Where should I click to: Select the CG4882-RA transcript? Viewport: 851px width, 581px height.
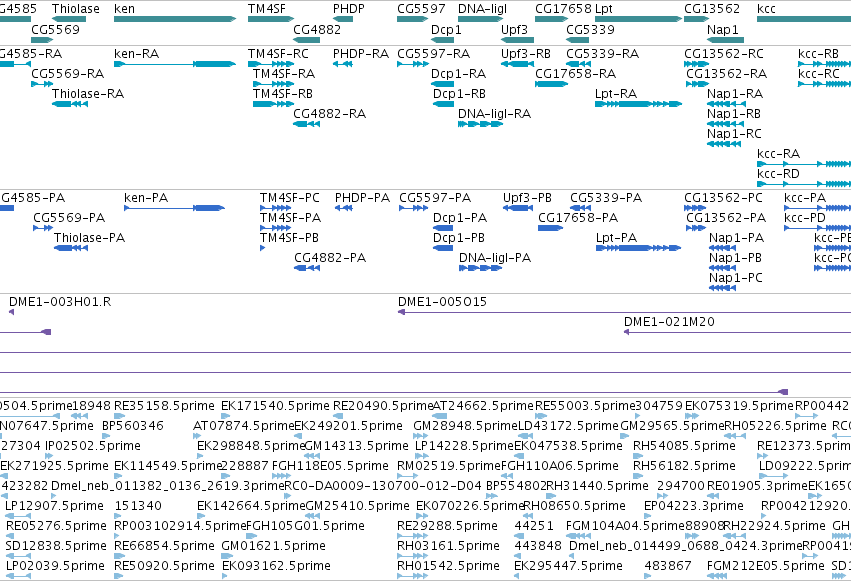click(x=306, y=124)
